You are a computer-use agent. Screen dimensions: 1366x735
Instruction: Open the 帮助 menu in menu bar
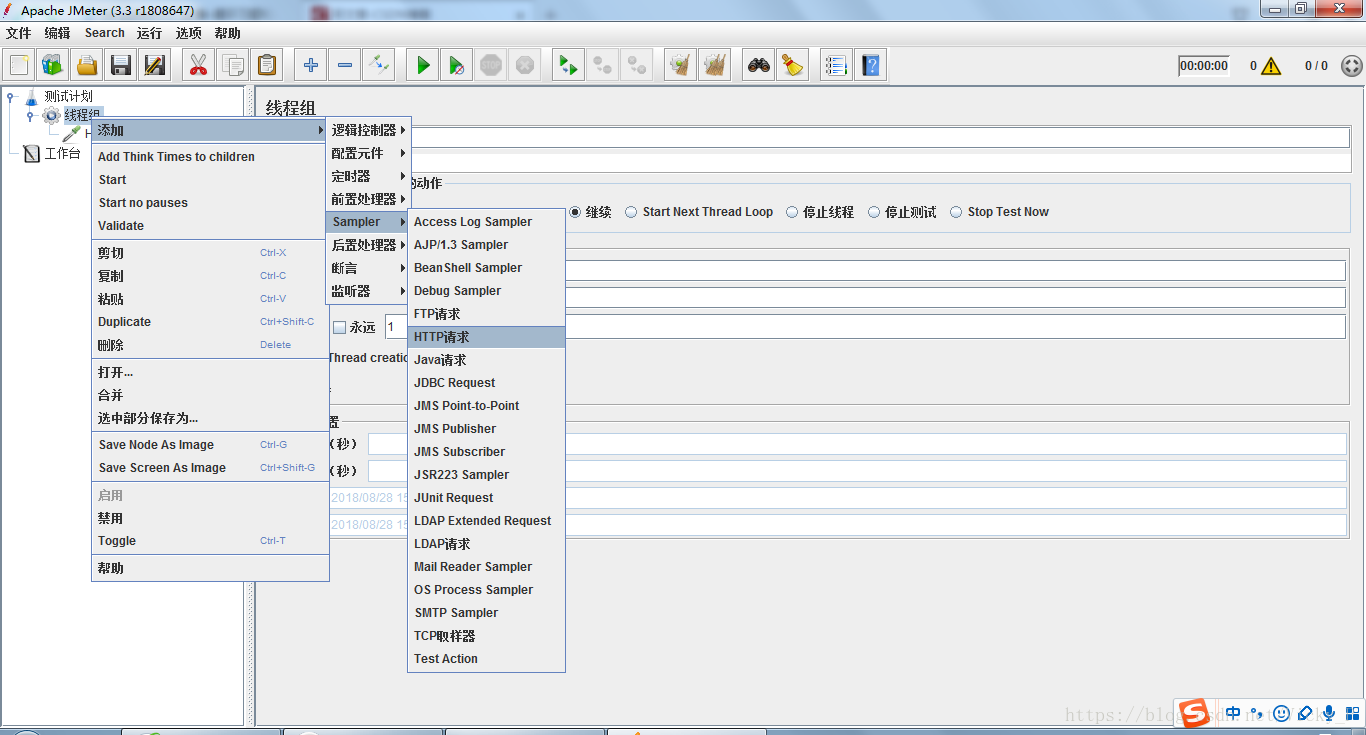pos(227,33)
